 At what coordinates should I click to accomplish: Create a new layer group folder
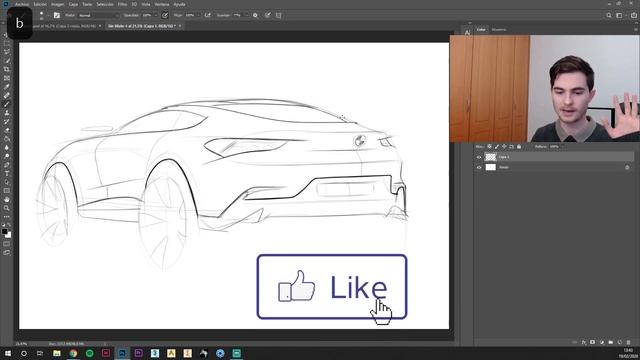(611, 342)
